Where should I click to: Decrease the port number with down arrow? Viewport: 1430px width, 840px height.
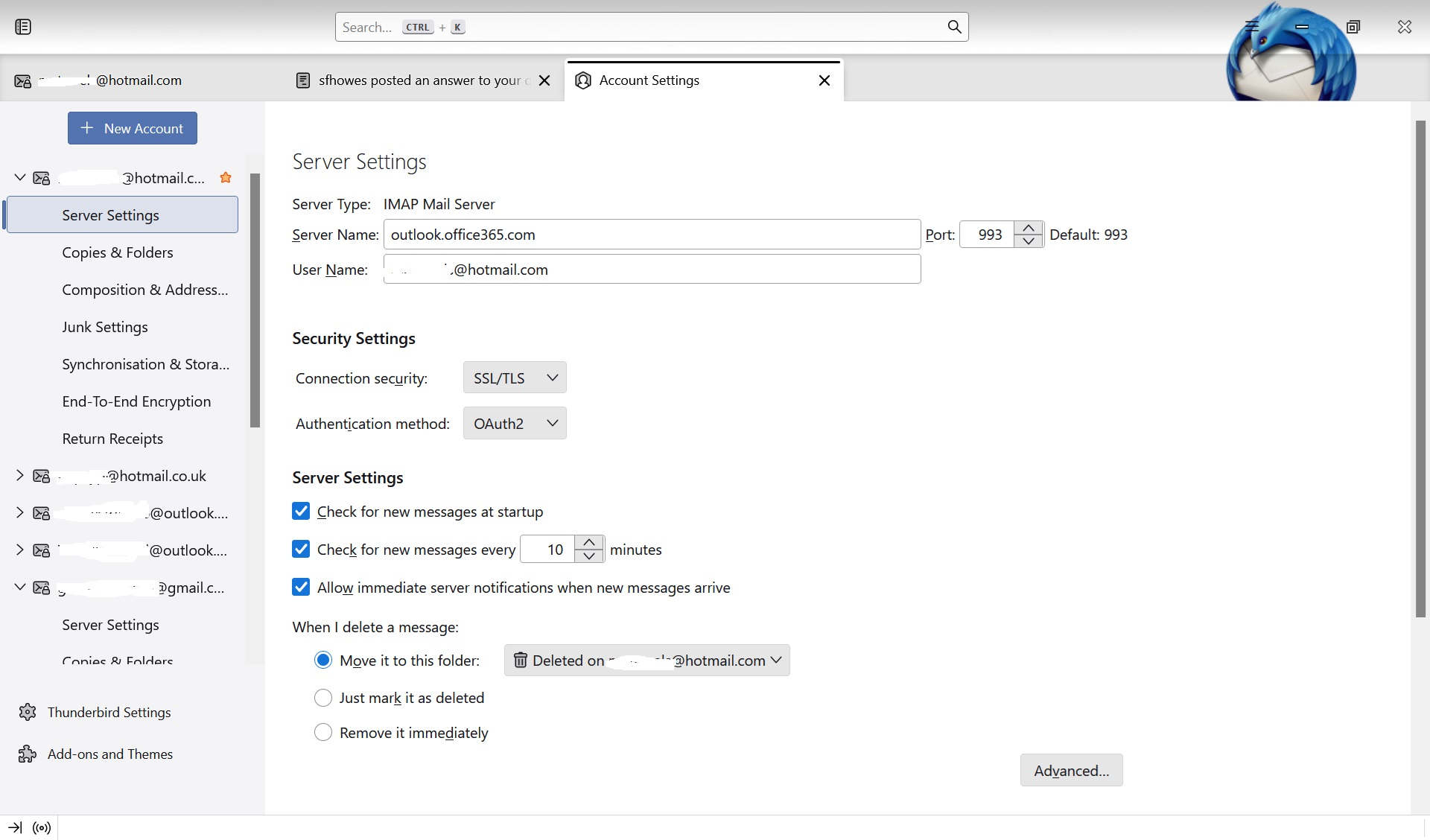tap(1029, 241)
